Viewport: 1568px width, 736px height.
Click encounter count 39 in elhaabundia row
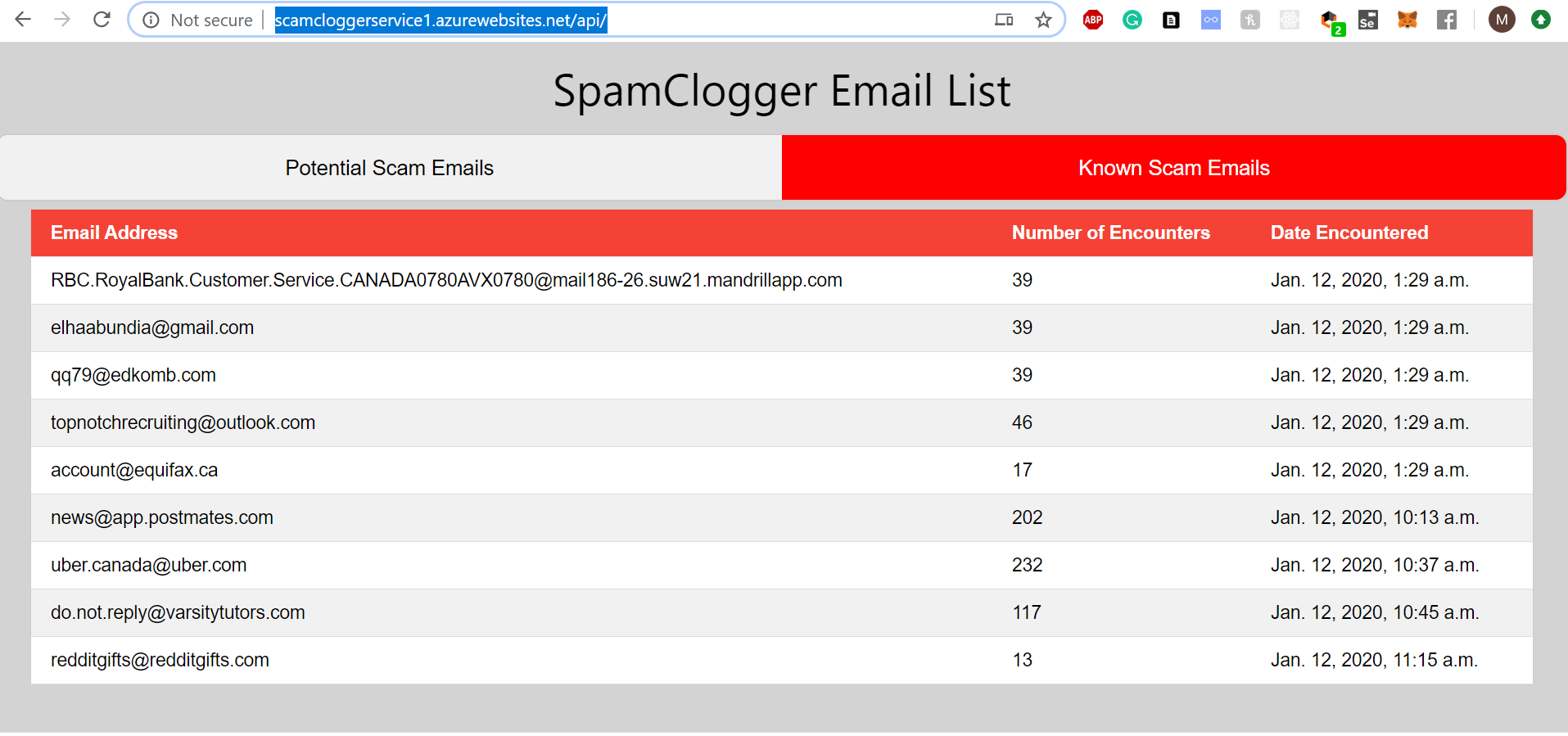(x=1022, y=327)
